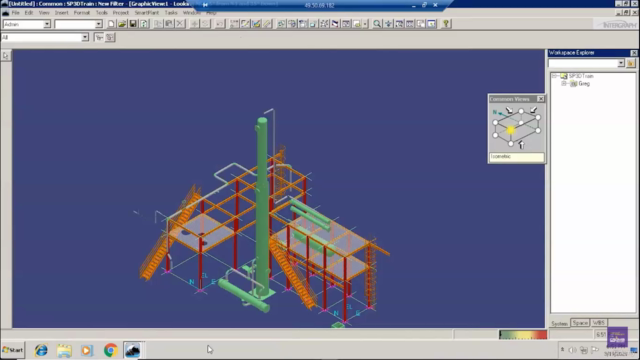Switch to the System tab
640x360 pixels.
pos(560,323)
